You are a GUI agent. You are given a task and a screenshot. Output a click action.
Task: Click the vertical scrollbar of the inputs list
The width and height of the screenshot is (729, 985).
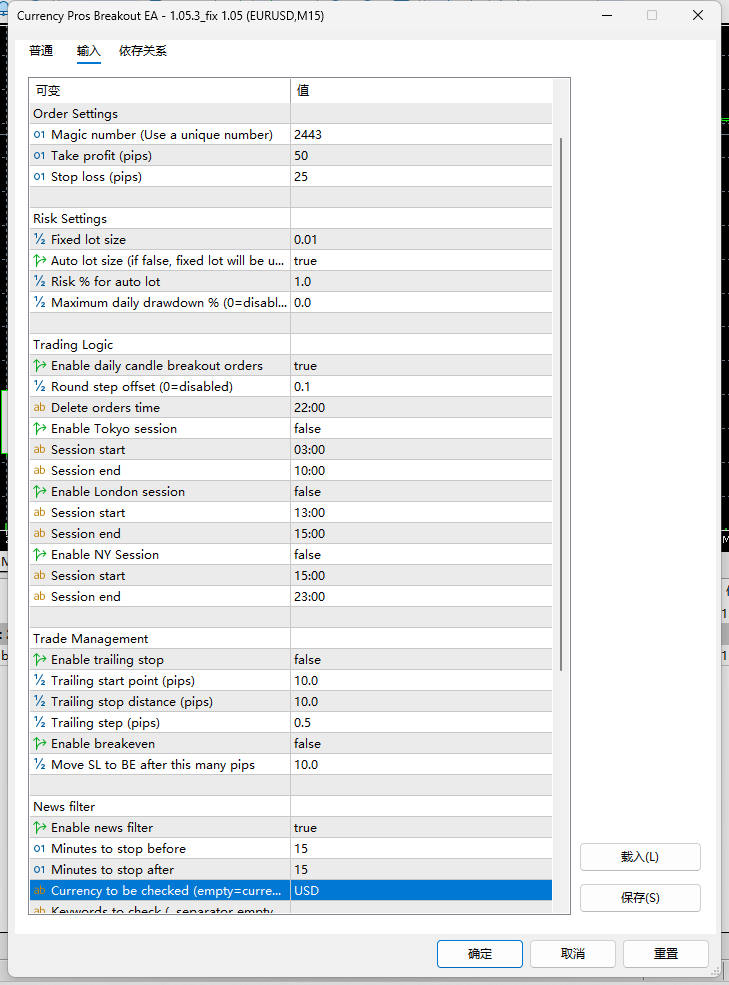click(561, 404)
